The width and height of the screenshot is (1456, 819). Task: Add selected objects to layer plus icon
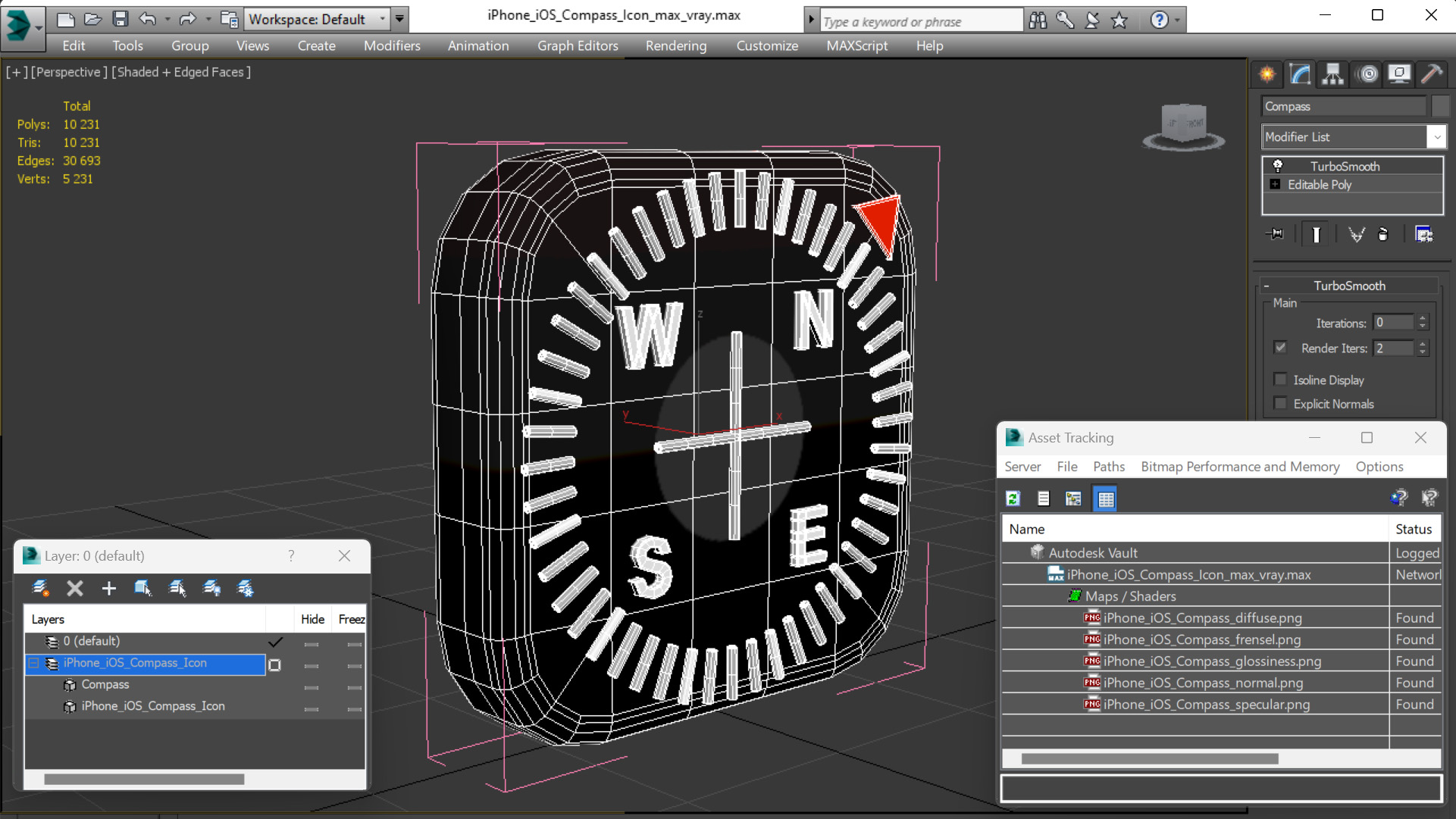(109, 588)
